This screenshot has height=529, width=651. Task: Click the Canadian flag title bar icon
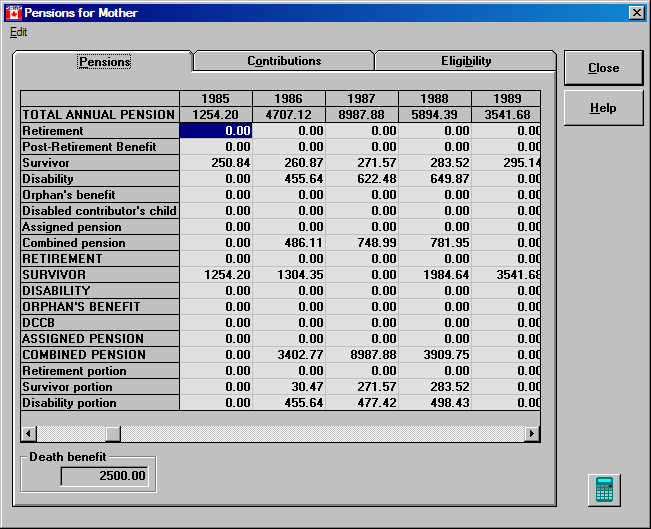click(13, 13)
